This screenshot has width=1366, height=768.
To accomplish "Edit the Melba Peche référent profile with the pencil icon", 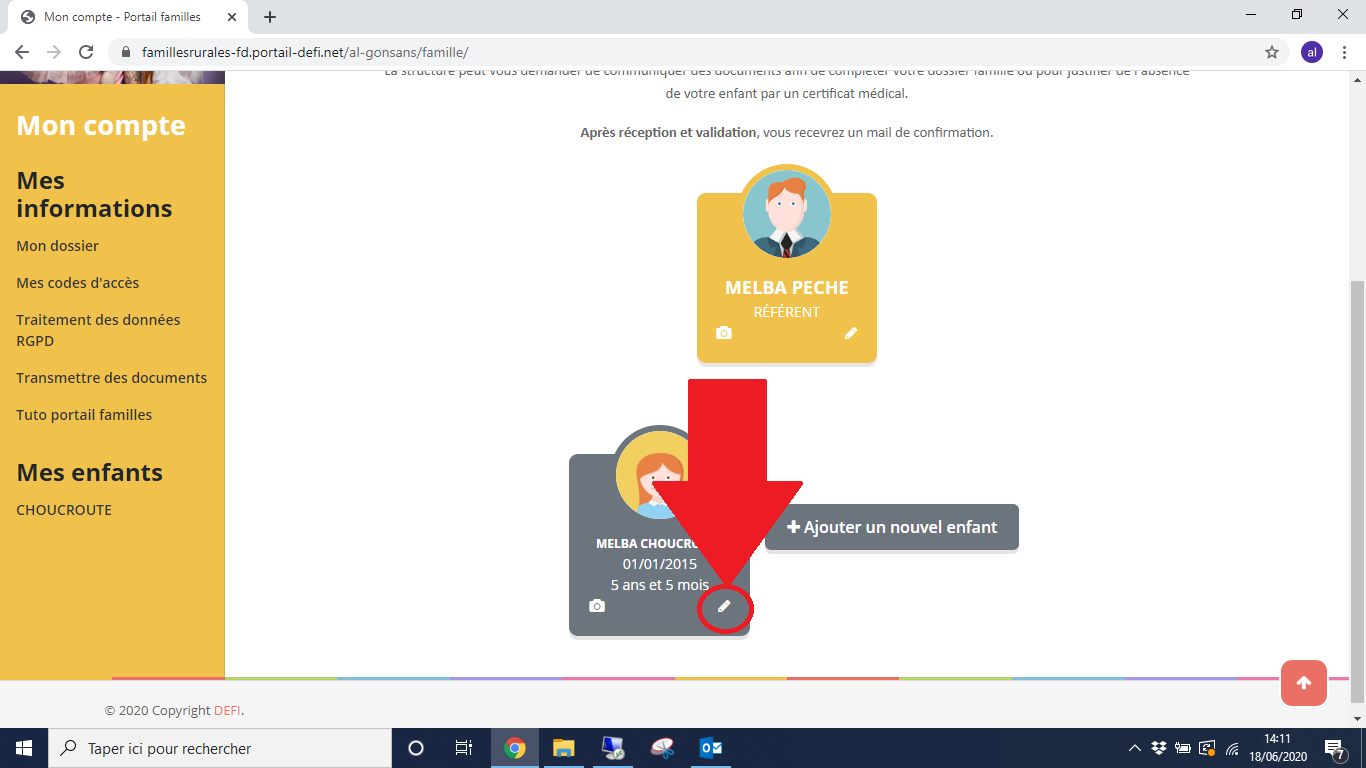I will (x=851, y=333).
